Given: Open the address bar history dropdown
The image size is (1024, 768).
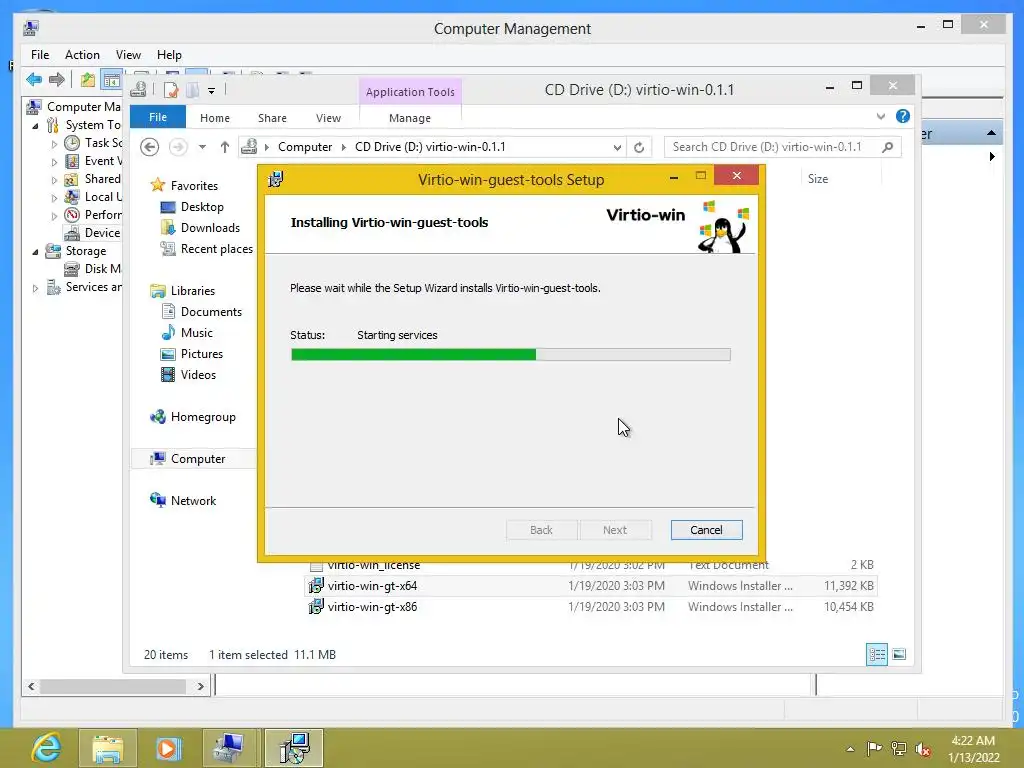Looking at the screenshot, I should click(617, 148).
